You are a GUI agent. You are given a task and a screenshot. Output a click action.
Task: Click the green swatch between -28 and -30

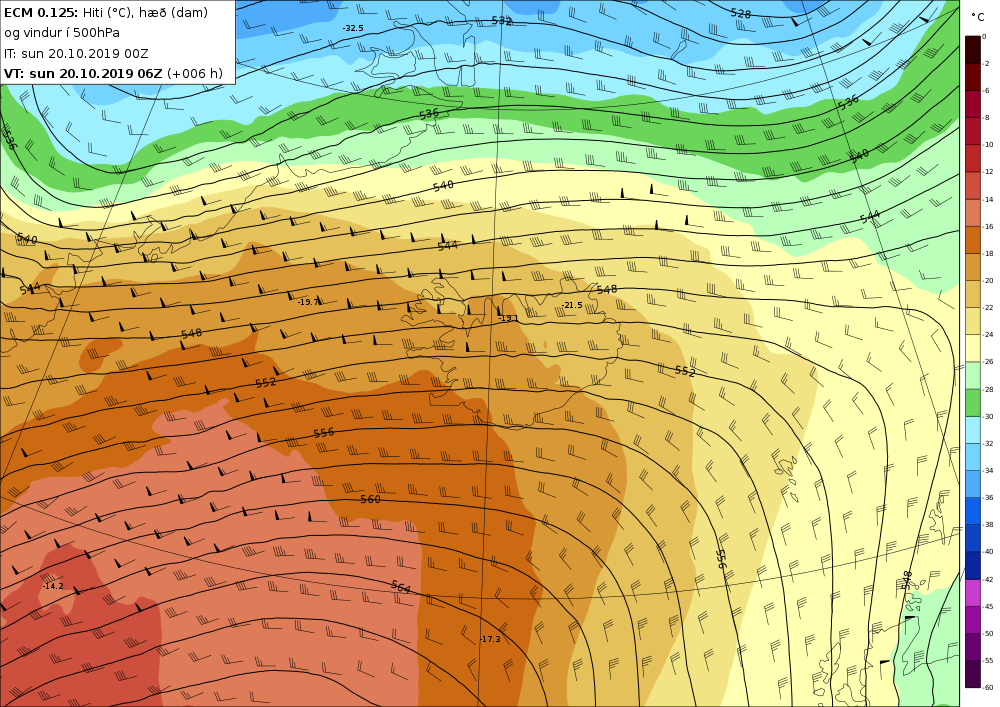pos(973,403)
